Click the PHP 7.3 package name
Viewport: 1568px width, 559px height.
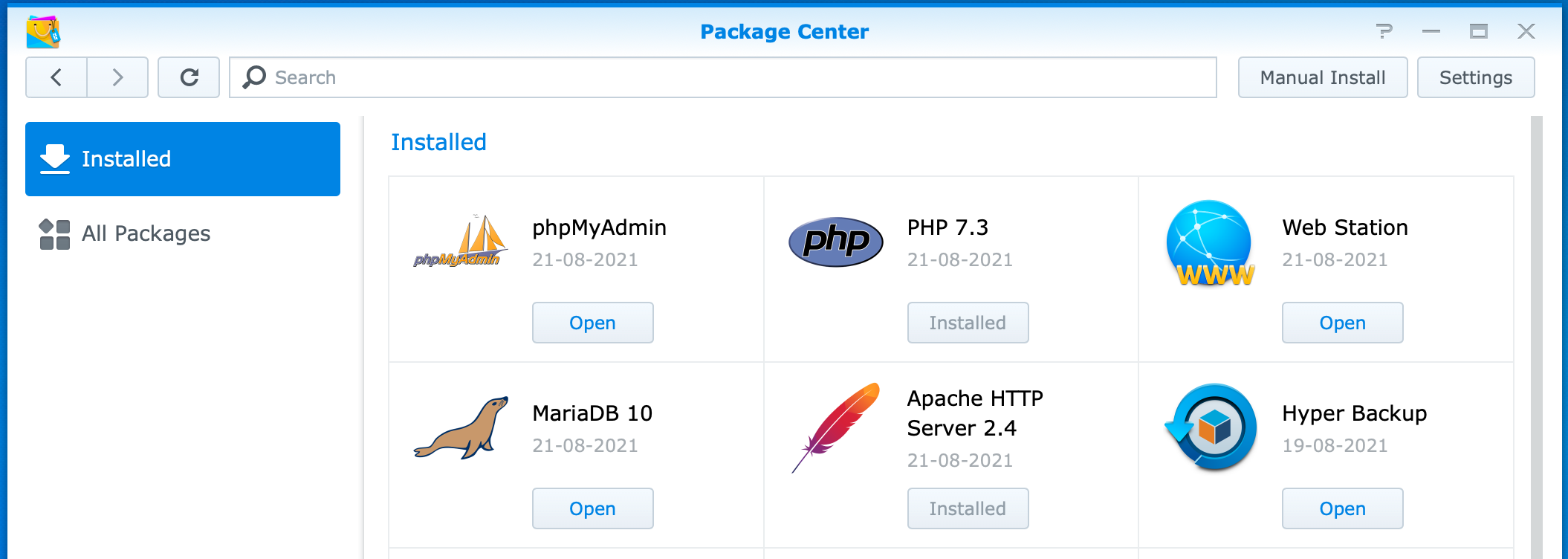click(x=947, y=227)
